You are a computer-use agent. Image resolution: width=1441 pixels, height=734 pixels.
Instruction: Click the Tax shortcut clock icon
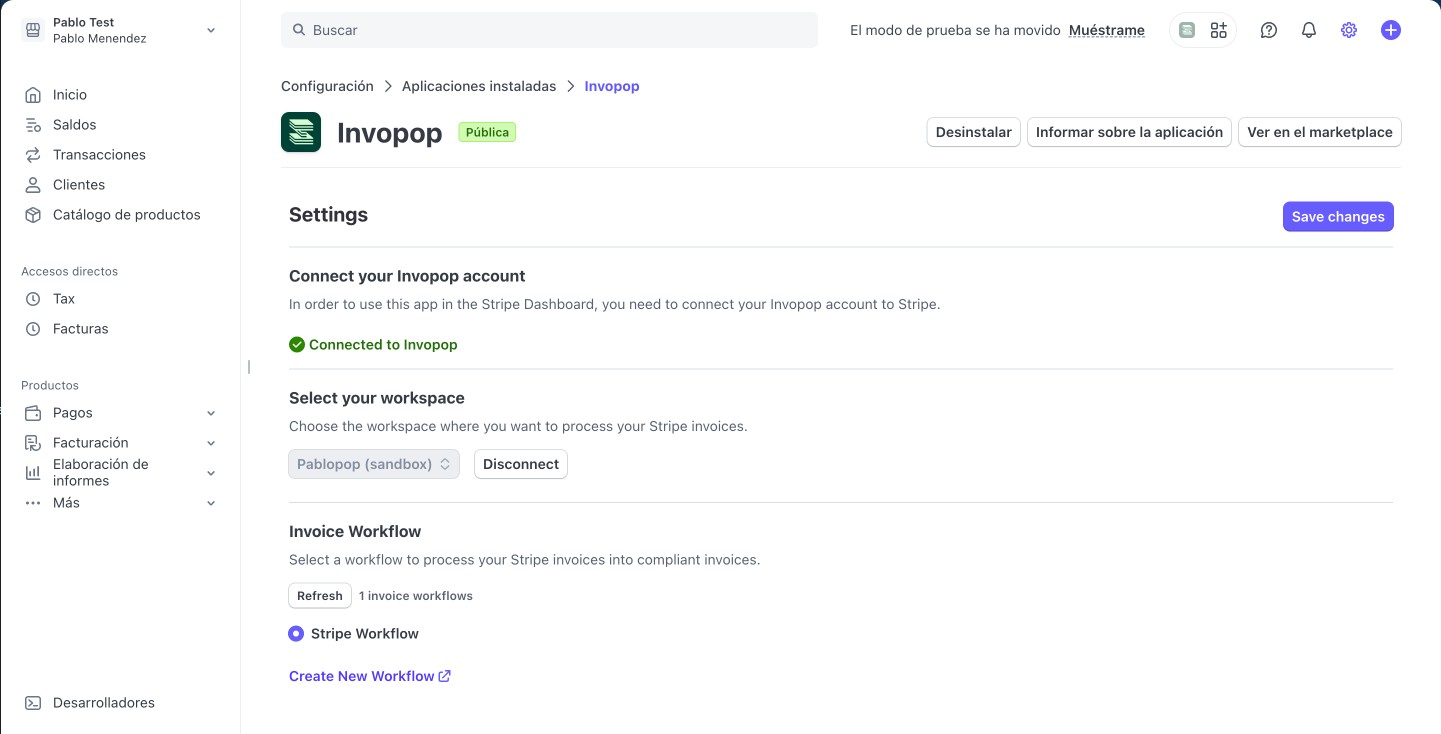click(x=33, y=299)
